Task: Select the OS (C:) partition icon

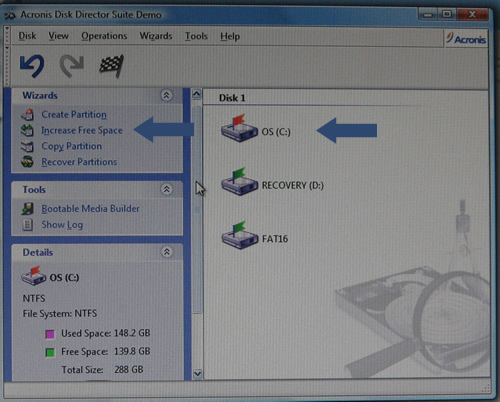Action: [239, 128]
